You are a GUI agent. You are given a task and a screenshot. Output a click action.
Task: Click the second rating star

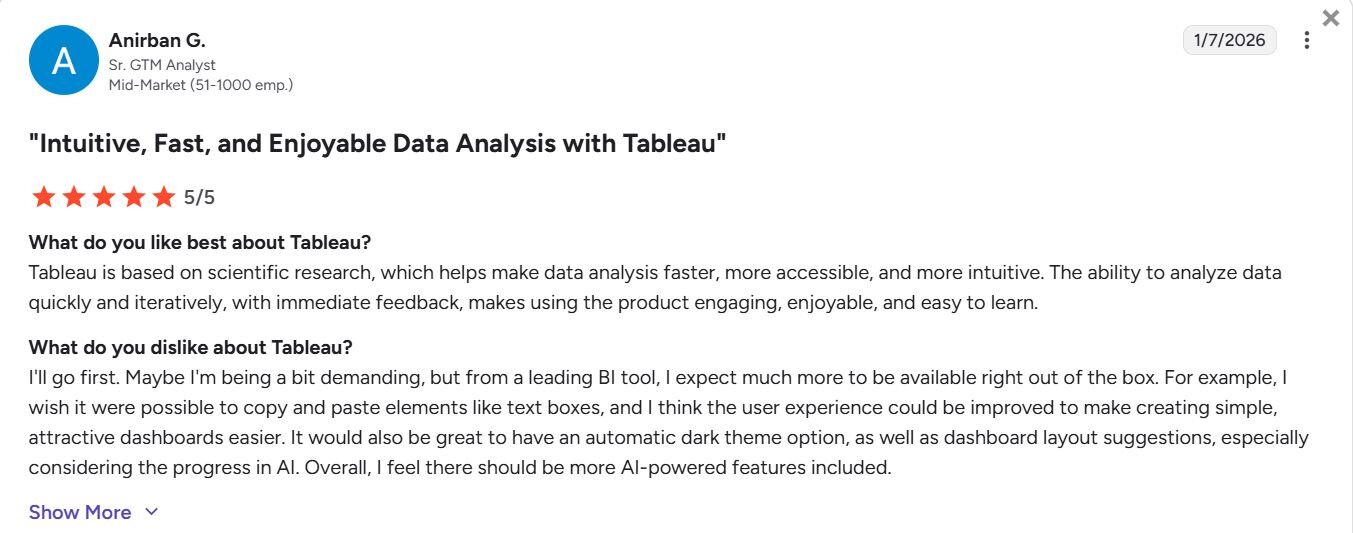(73, 197)
